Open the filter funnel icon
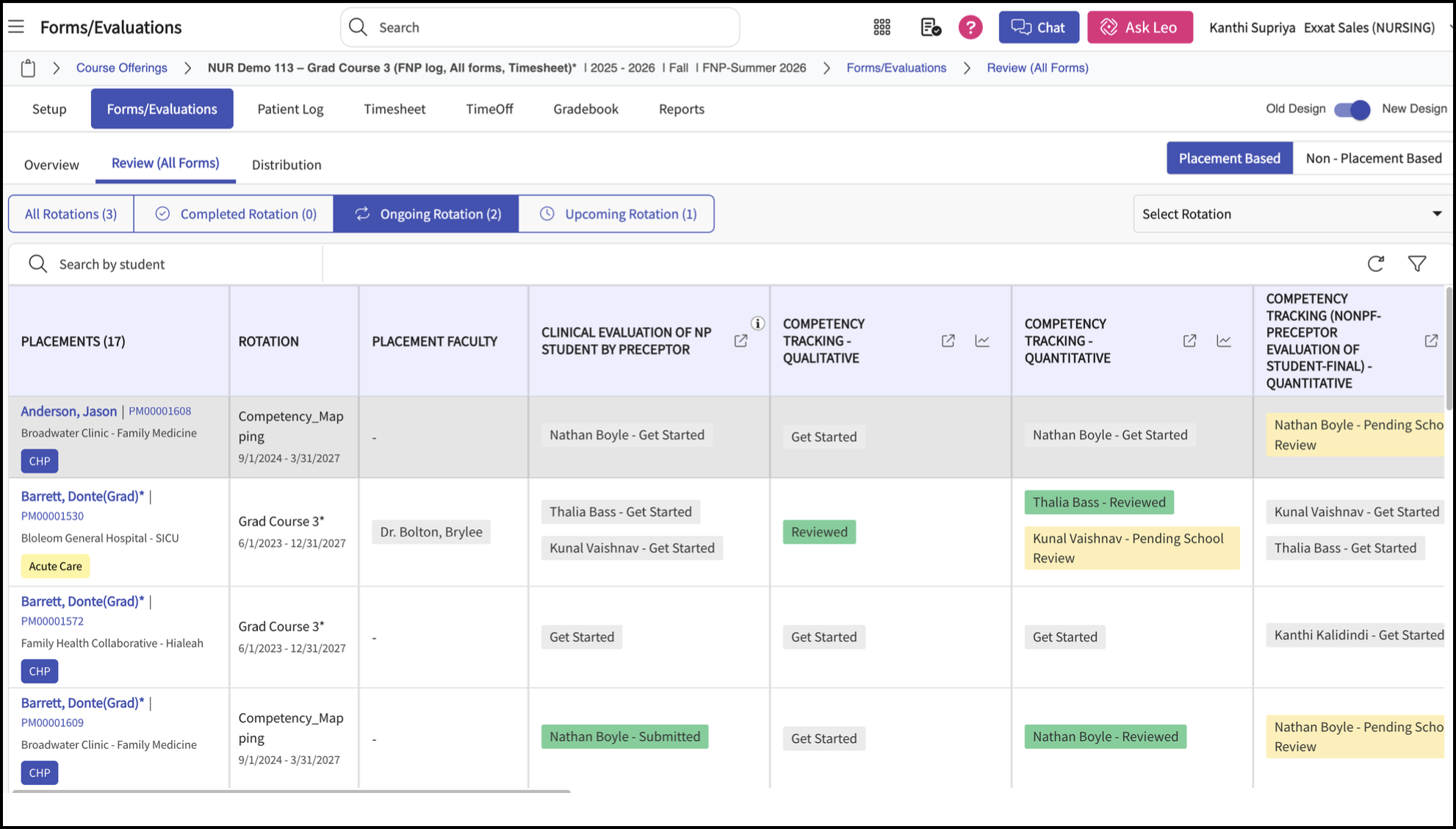1456x829 pixels. (x=1417, y=264)
